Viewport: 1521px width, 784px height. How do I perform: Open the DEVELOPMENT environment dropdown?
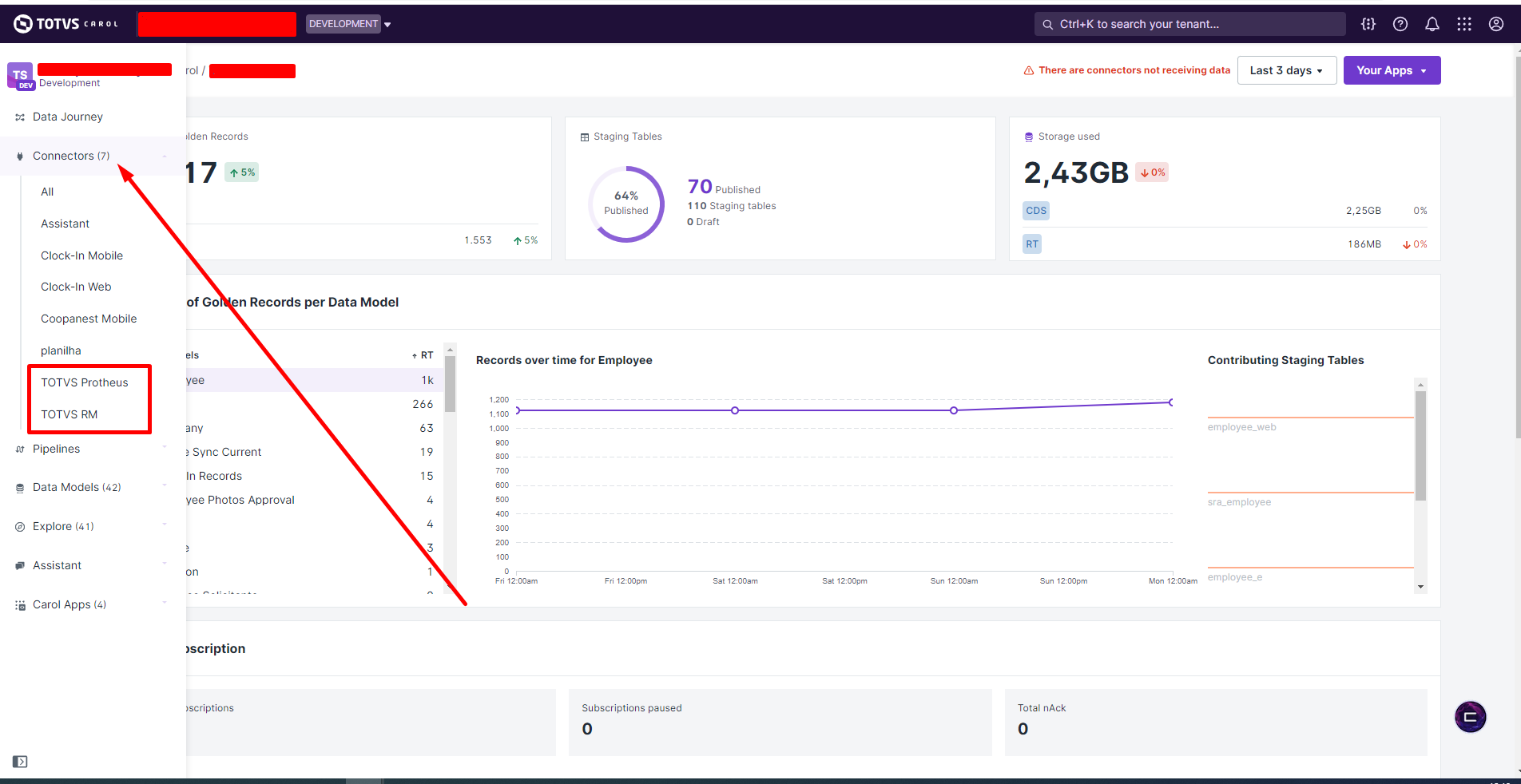pyautogui.click(x=349, y=24)
